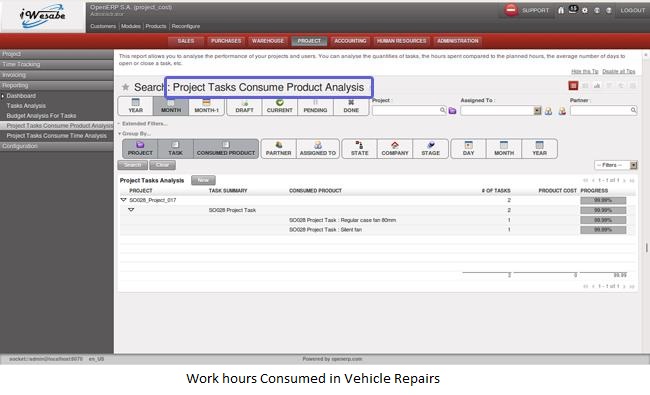Group results by Month
650x395 pixels.
point(504,148)
